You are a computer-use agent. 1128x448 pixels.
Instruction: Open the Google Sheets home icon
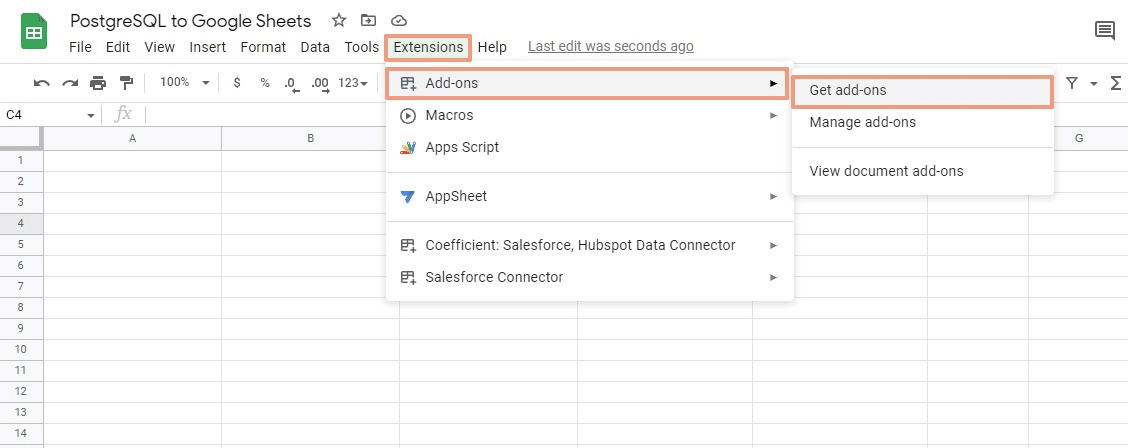click(35, 32)
